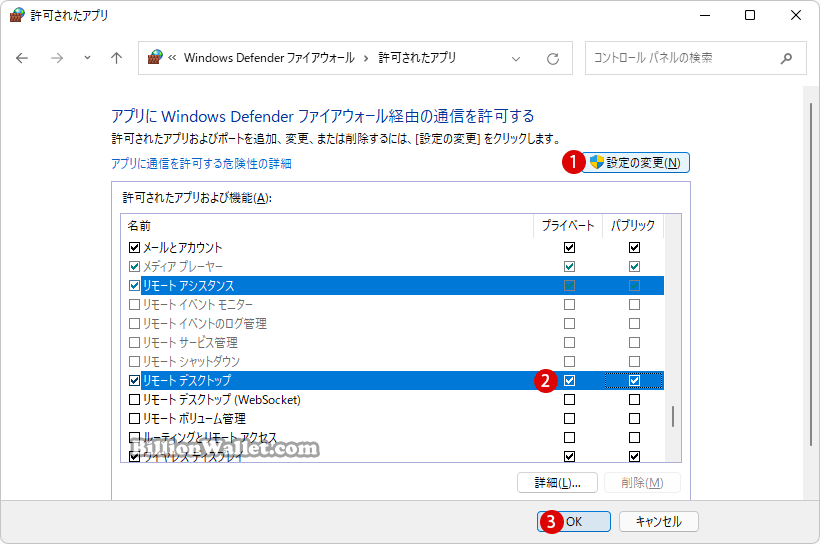Toggle the メールとアカウント name checkbox

(x=134, y=247)
